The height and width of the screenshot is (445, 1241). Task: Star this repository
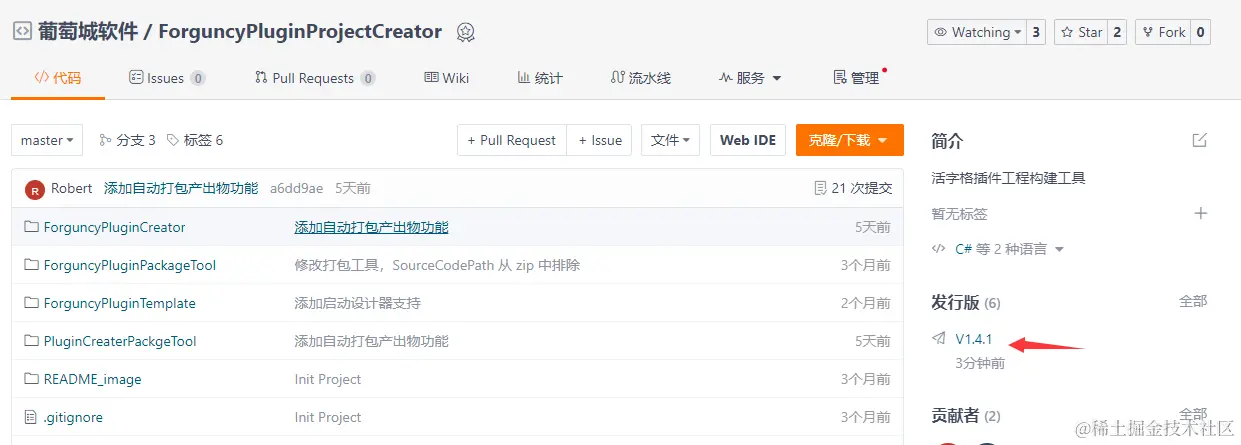[x=1080, y=32]
